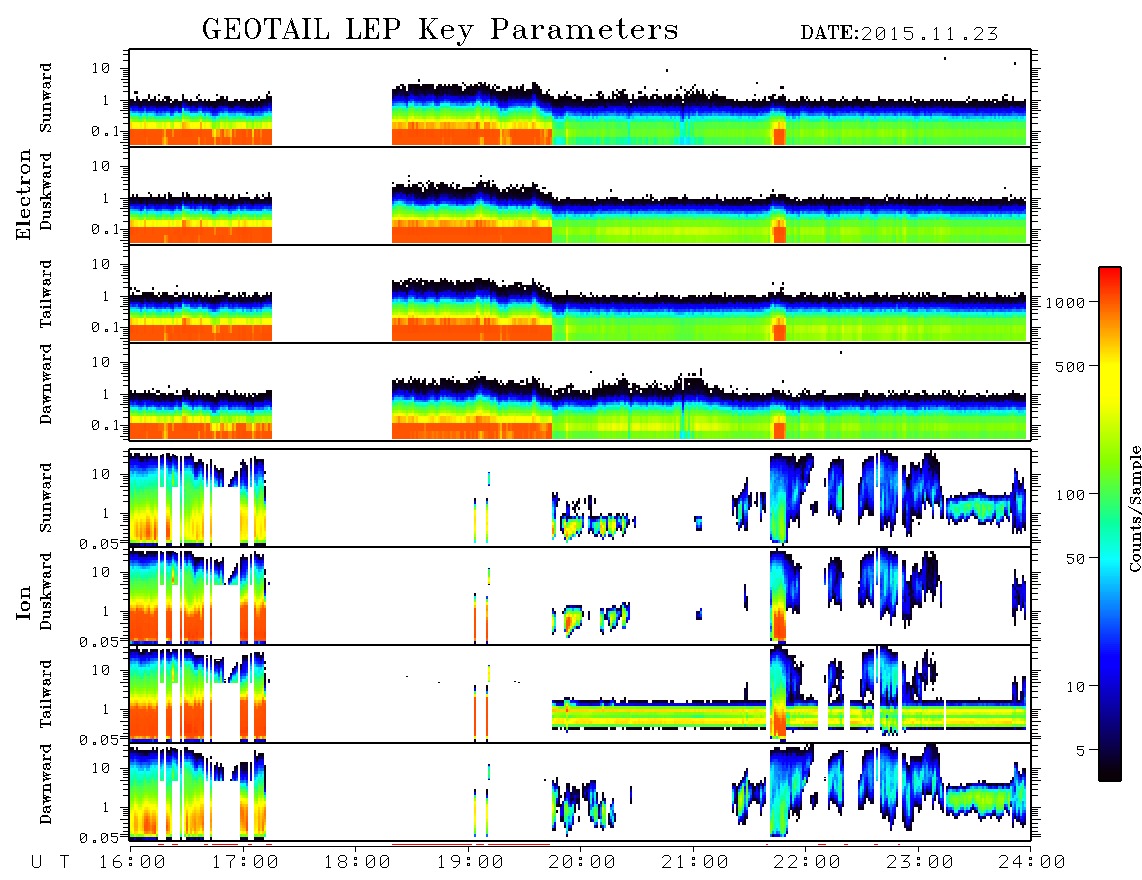
Task: Click the Ion Dawnward spectrogram panel
Action: [580, 792]
